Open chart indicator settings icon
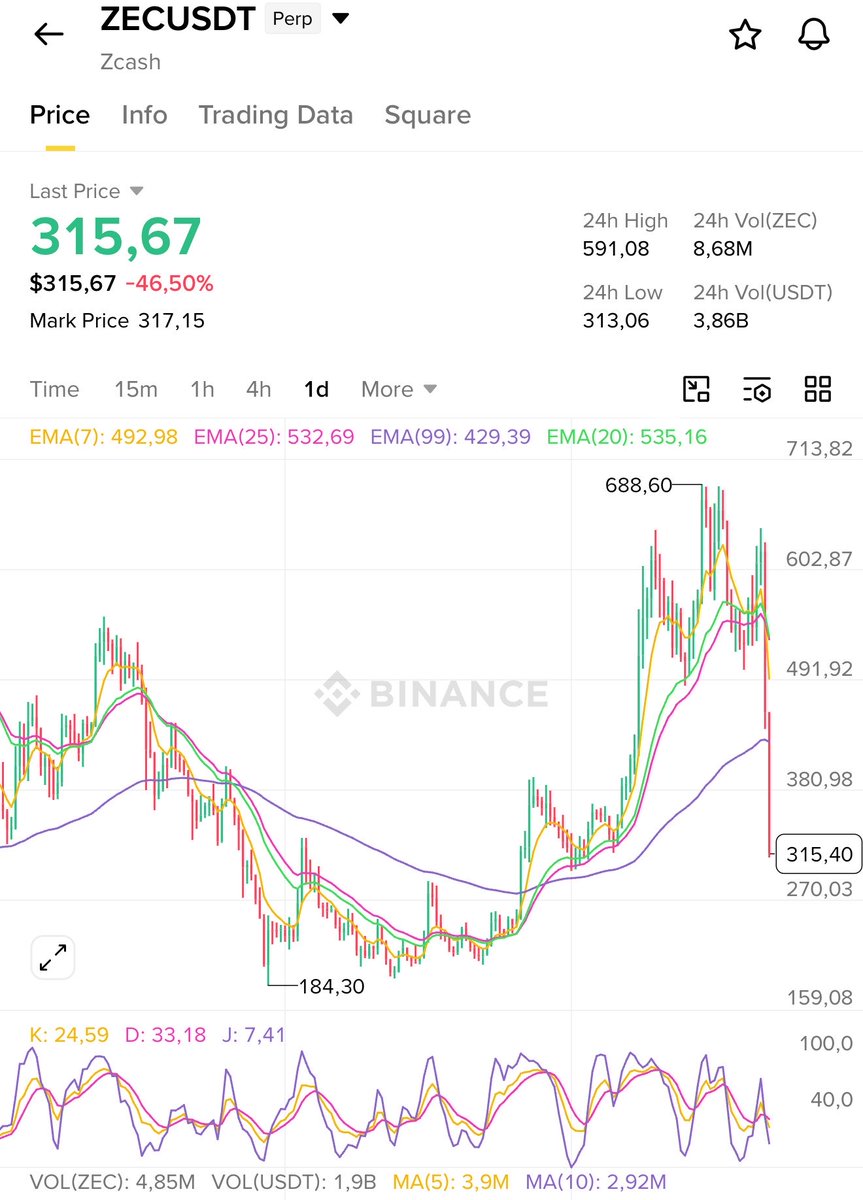863x1200 pixels. 757,389
